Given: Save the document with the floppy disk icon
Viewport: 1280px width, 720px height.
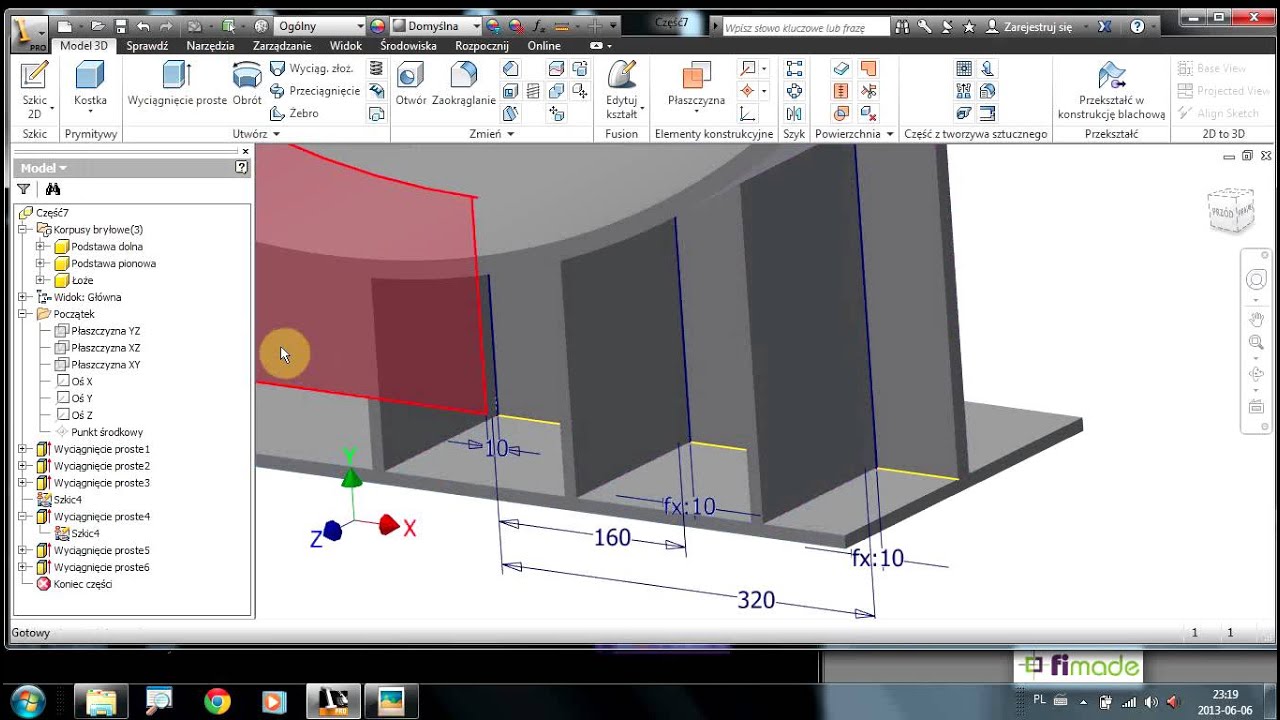Looking at the screenshot, I should tap(121, 26).
